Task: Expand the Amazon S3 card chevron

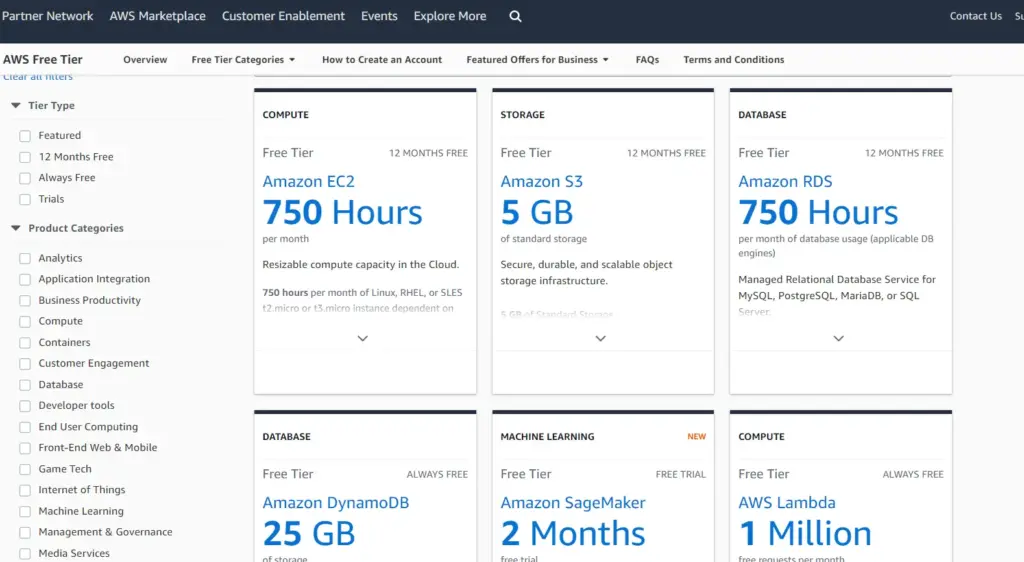Action: (x=600, y=338)
